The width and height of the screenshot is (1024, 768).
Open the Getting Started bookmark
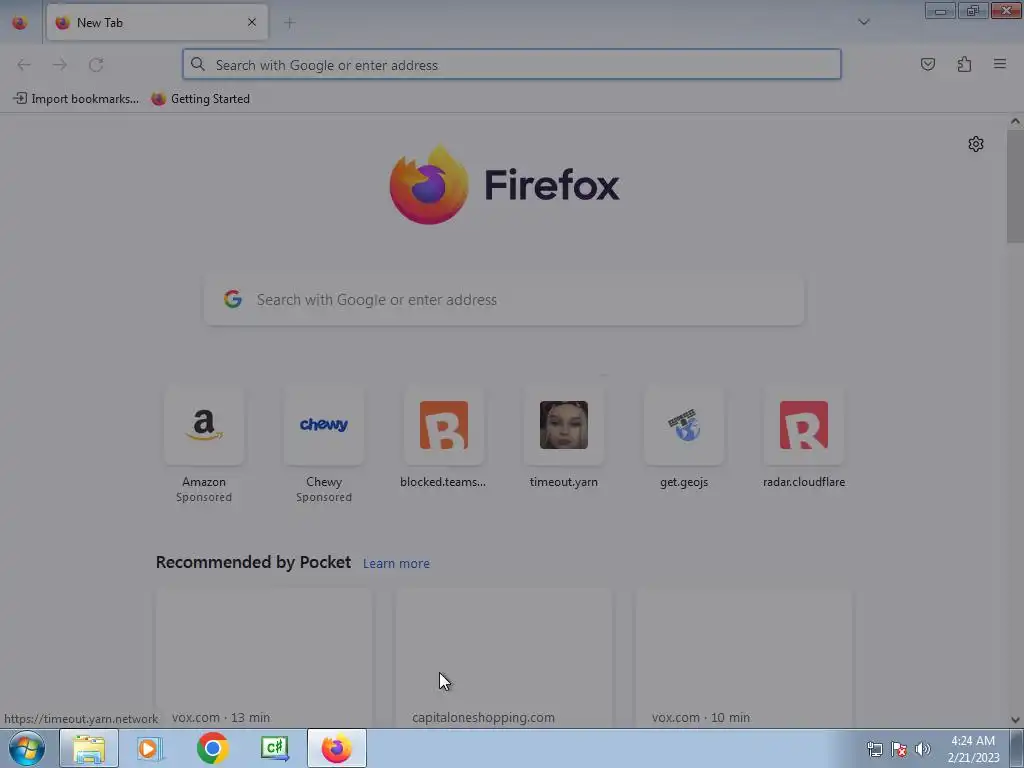(200, 99)
